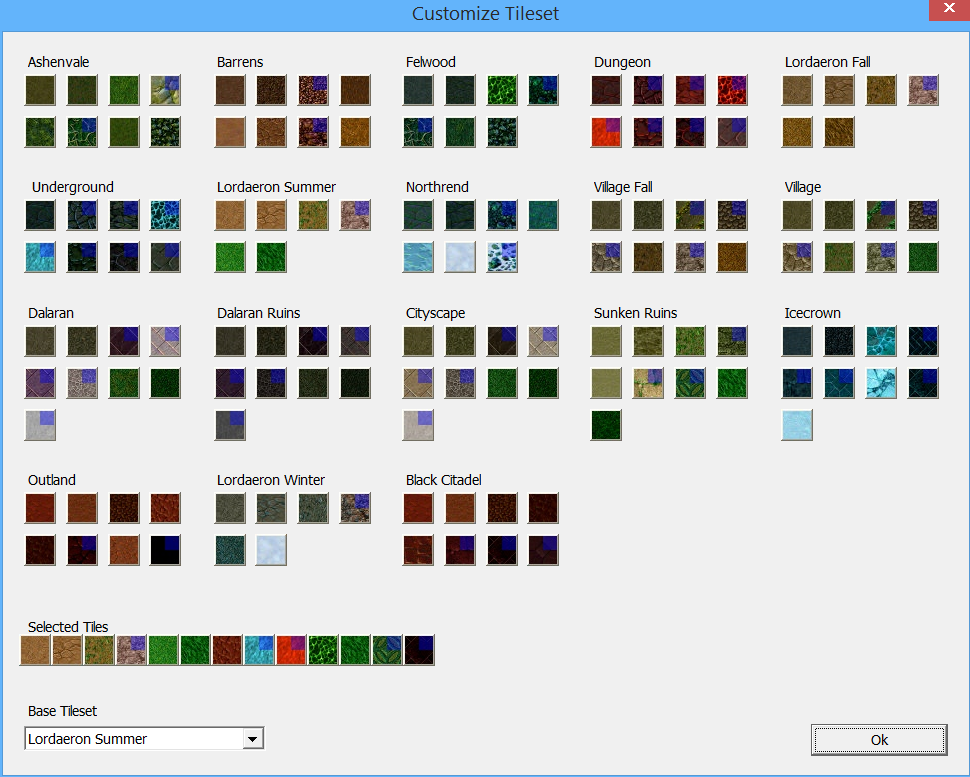Screen dimensions: 970x777
Task: Pick the light grey tile in Cityscape's last row
Action: (418, 425)
